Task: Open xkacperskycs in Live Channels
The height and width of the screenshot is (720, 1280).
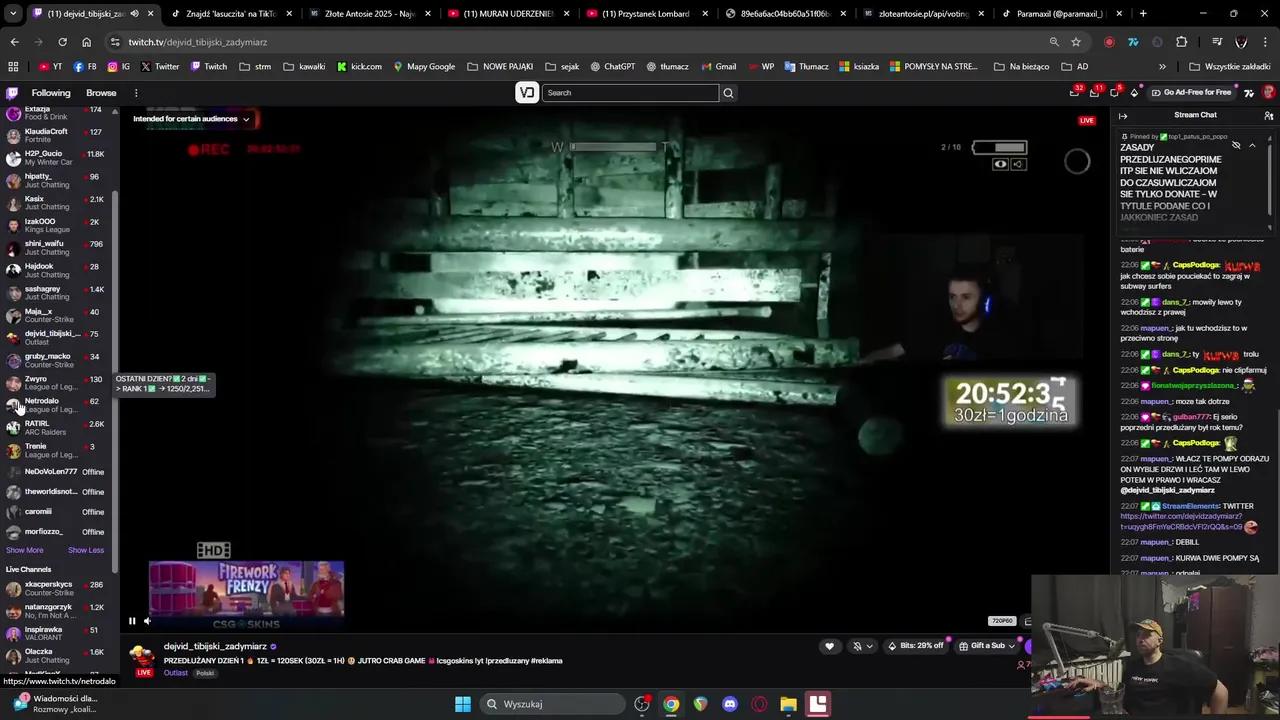Action: [59, 588]
